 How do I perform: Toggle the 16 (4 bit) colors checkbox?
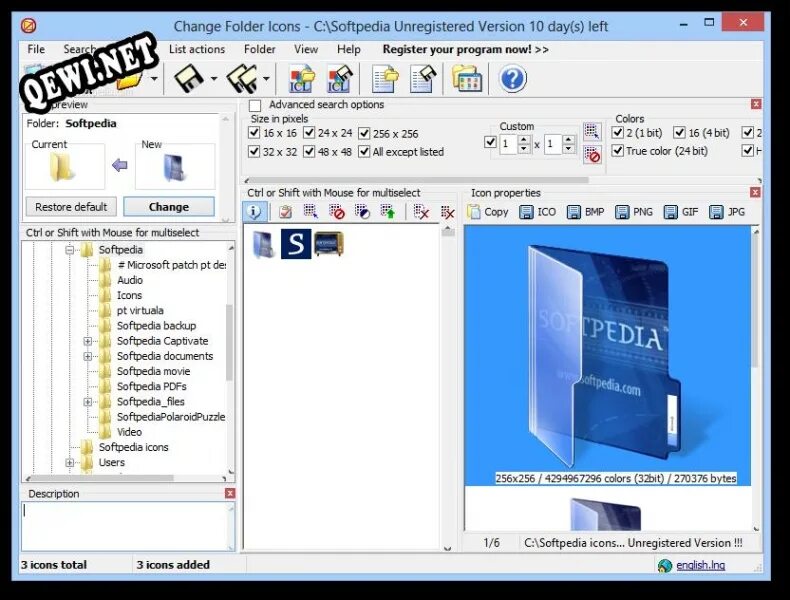pyautogui.click(x=679, y=132)
